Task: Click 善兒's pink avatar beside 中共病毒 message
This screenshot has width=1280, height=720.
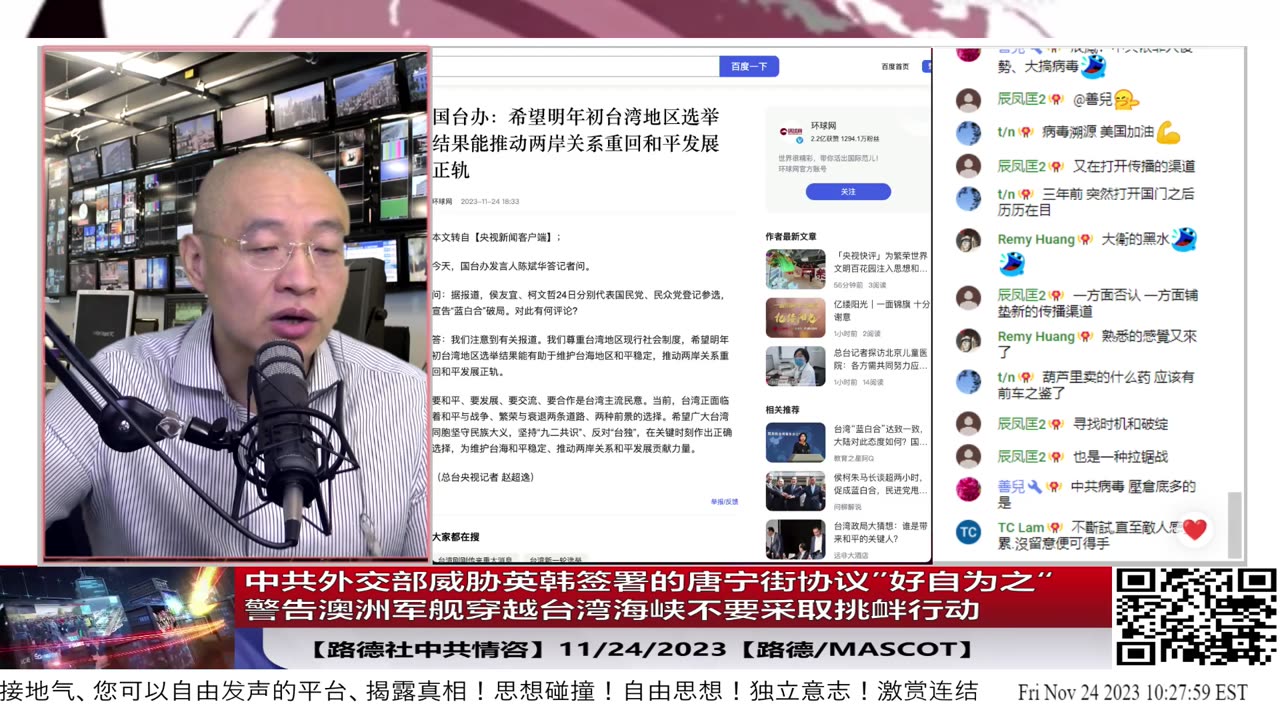Action: click(968, 489)
